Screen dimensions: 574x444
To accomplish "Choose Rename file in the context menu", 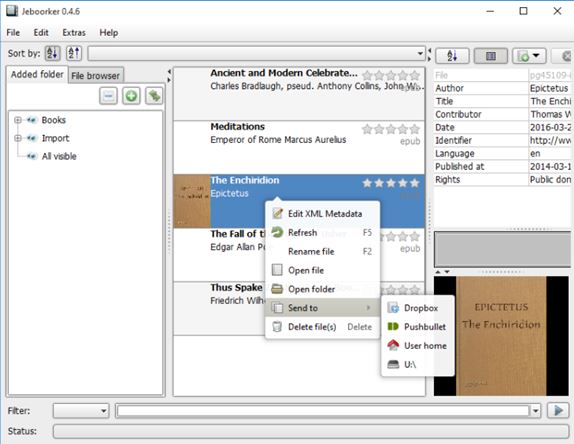I will click(322, 251).
